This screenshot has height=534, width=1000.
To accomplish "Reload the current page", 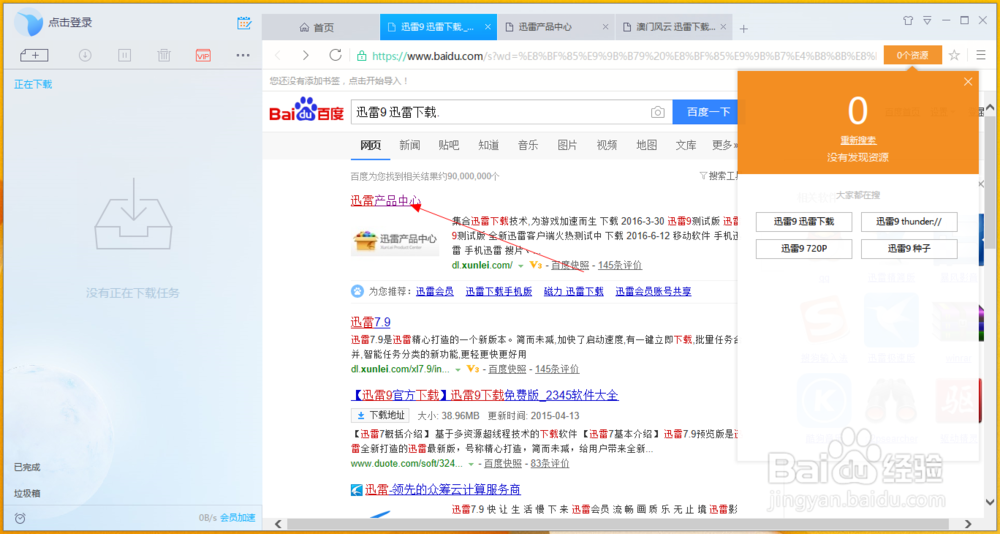I will point(335,55).
